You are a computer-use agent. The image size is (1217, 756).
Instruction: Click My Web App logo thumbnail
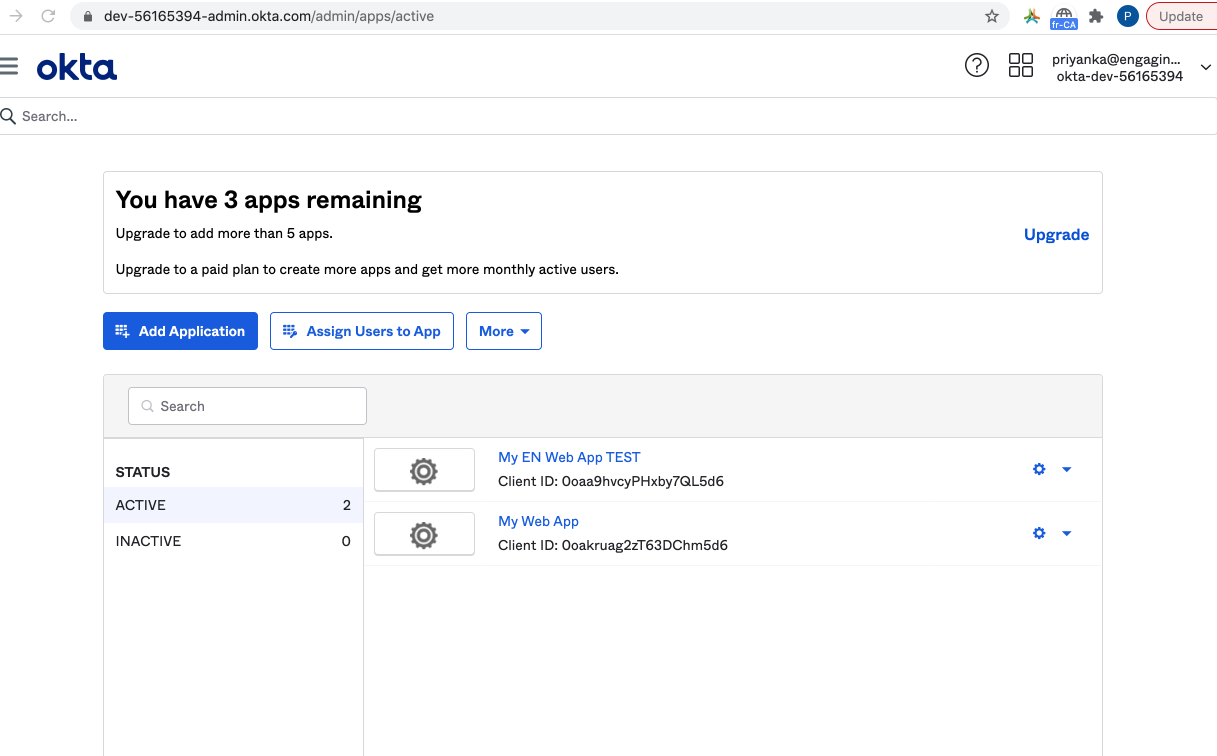[424, 534]
